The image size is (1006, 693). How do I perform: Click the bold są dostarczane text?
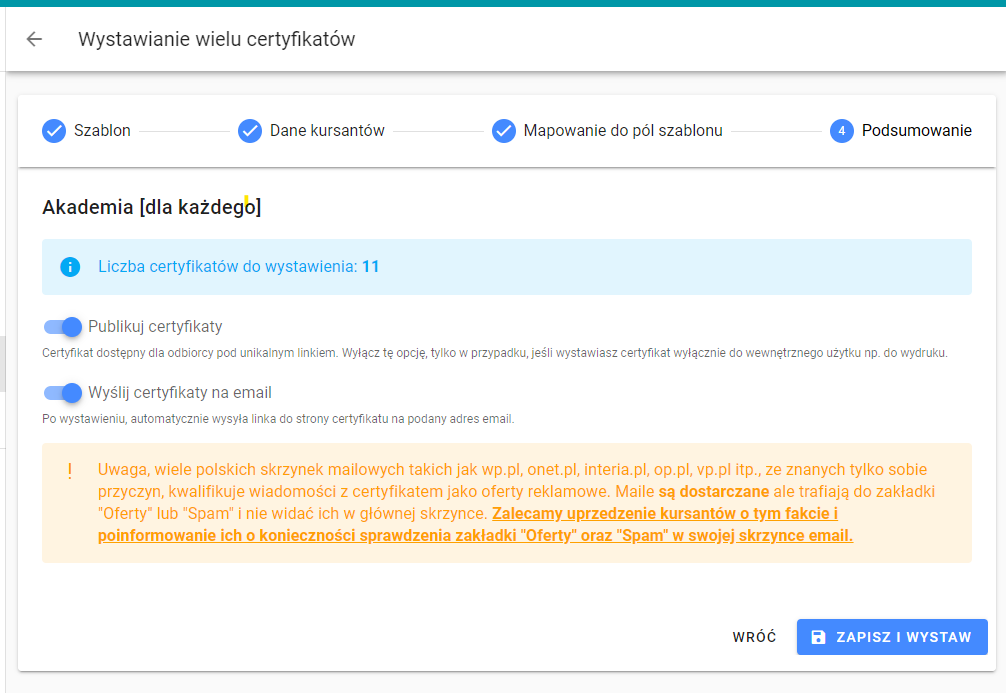tap(714, 492)
